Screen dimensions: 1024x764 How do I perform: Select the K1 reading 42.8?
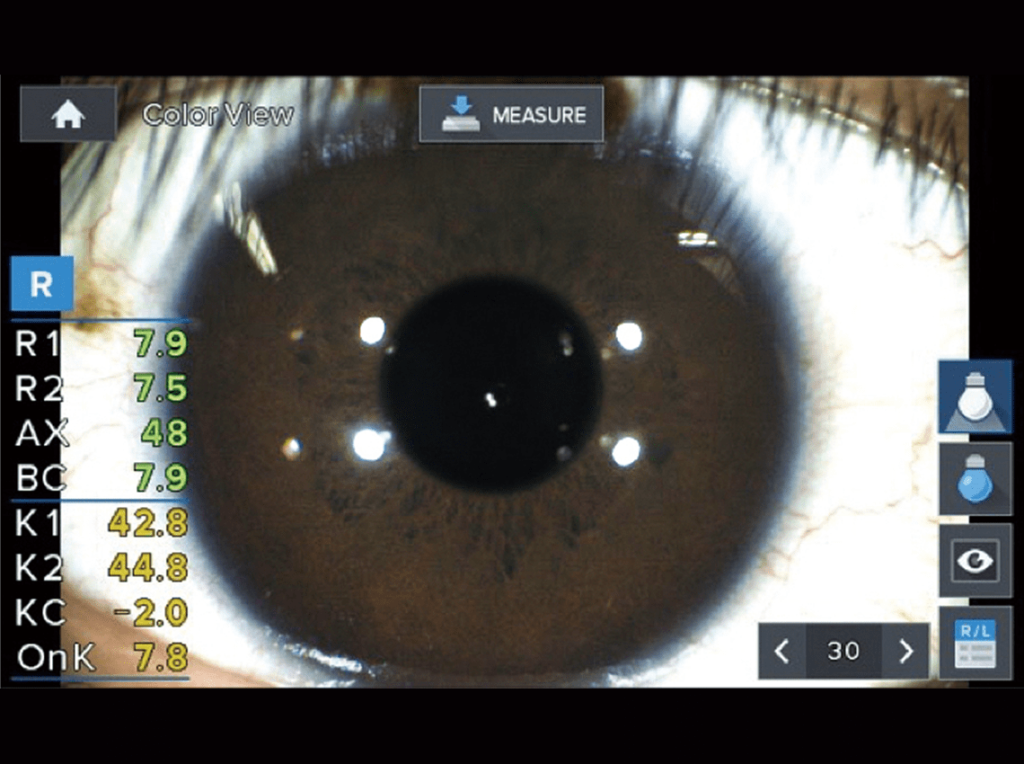click(148, 524)
